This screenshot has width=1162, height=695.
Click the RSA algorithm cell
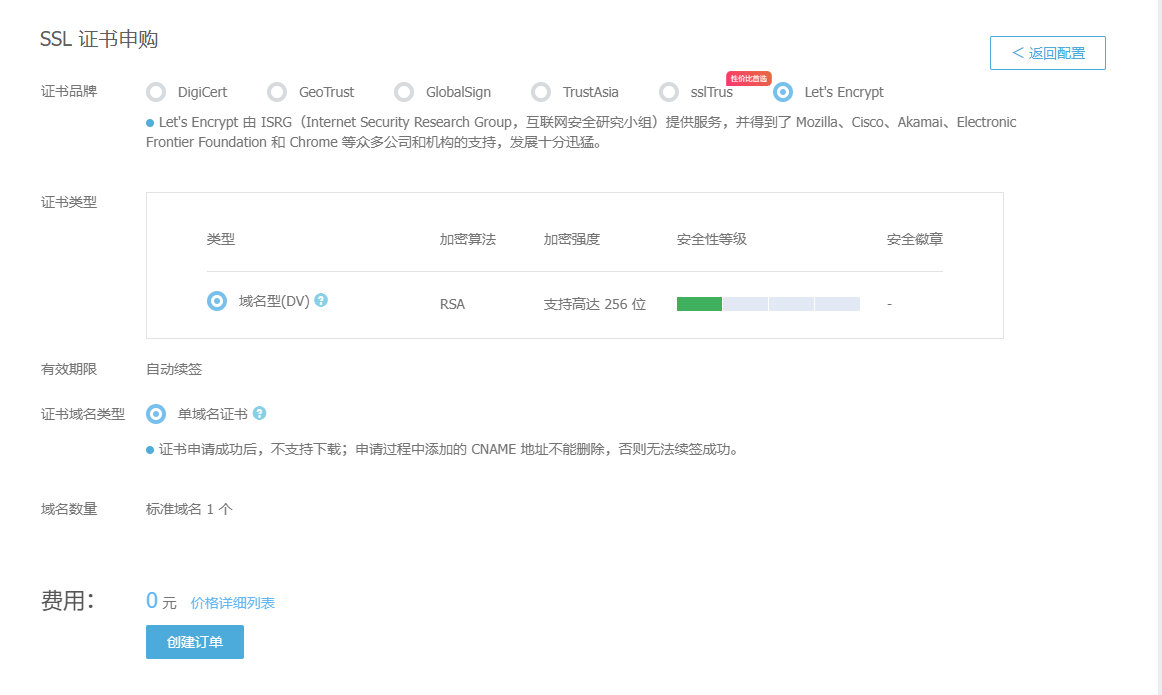pyautogui.click(x=452, y=304)
